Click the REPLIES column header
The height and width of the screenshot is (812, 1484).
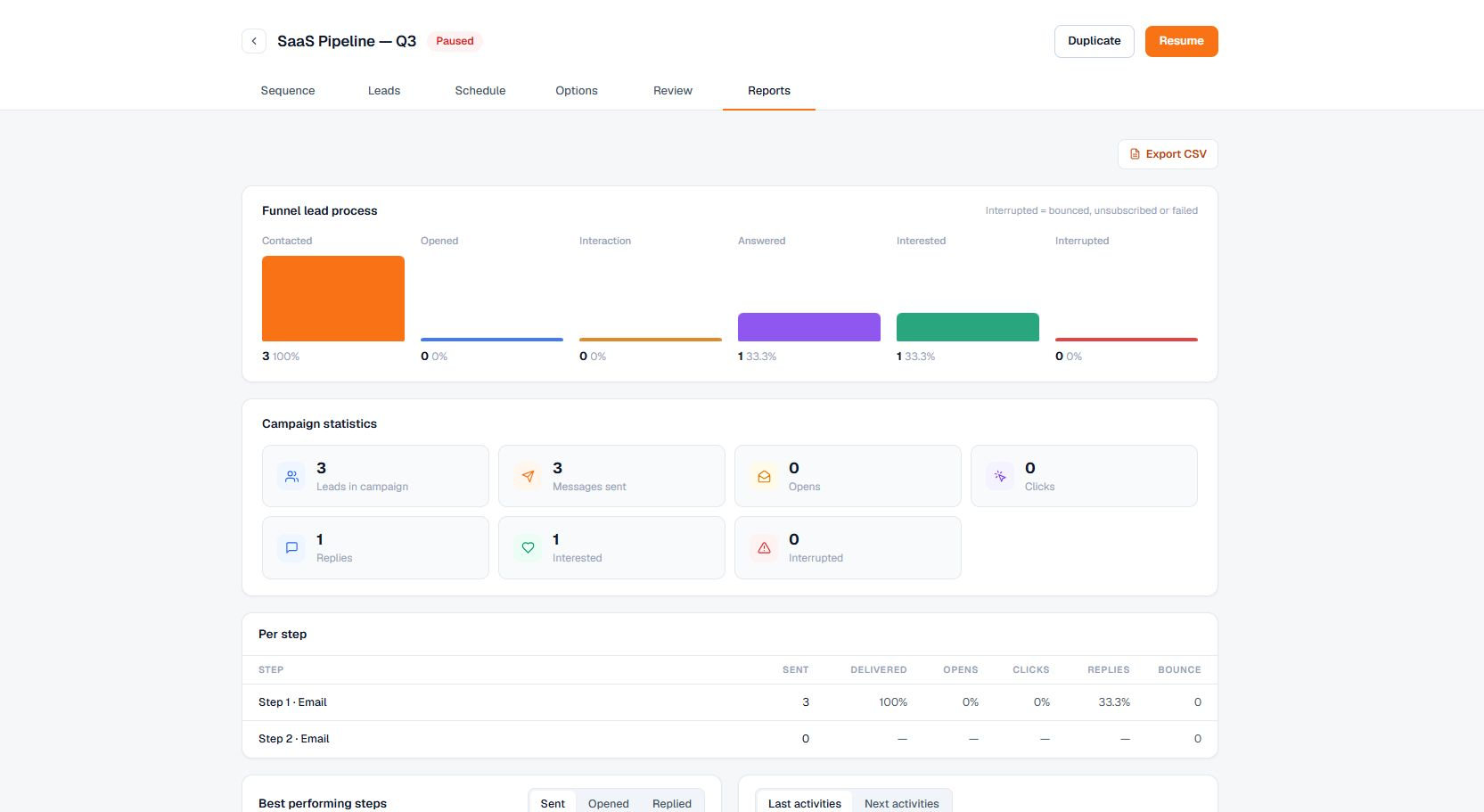1109,669
